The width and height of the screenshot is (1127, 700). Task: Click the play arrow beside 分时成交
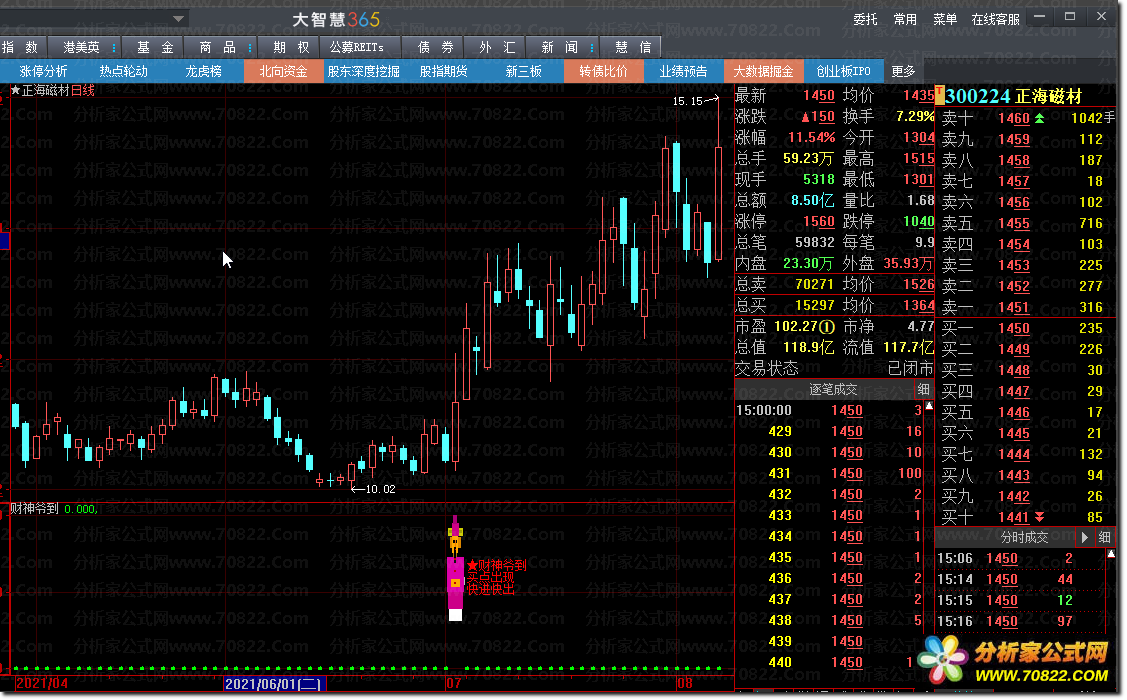1085,537
